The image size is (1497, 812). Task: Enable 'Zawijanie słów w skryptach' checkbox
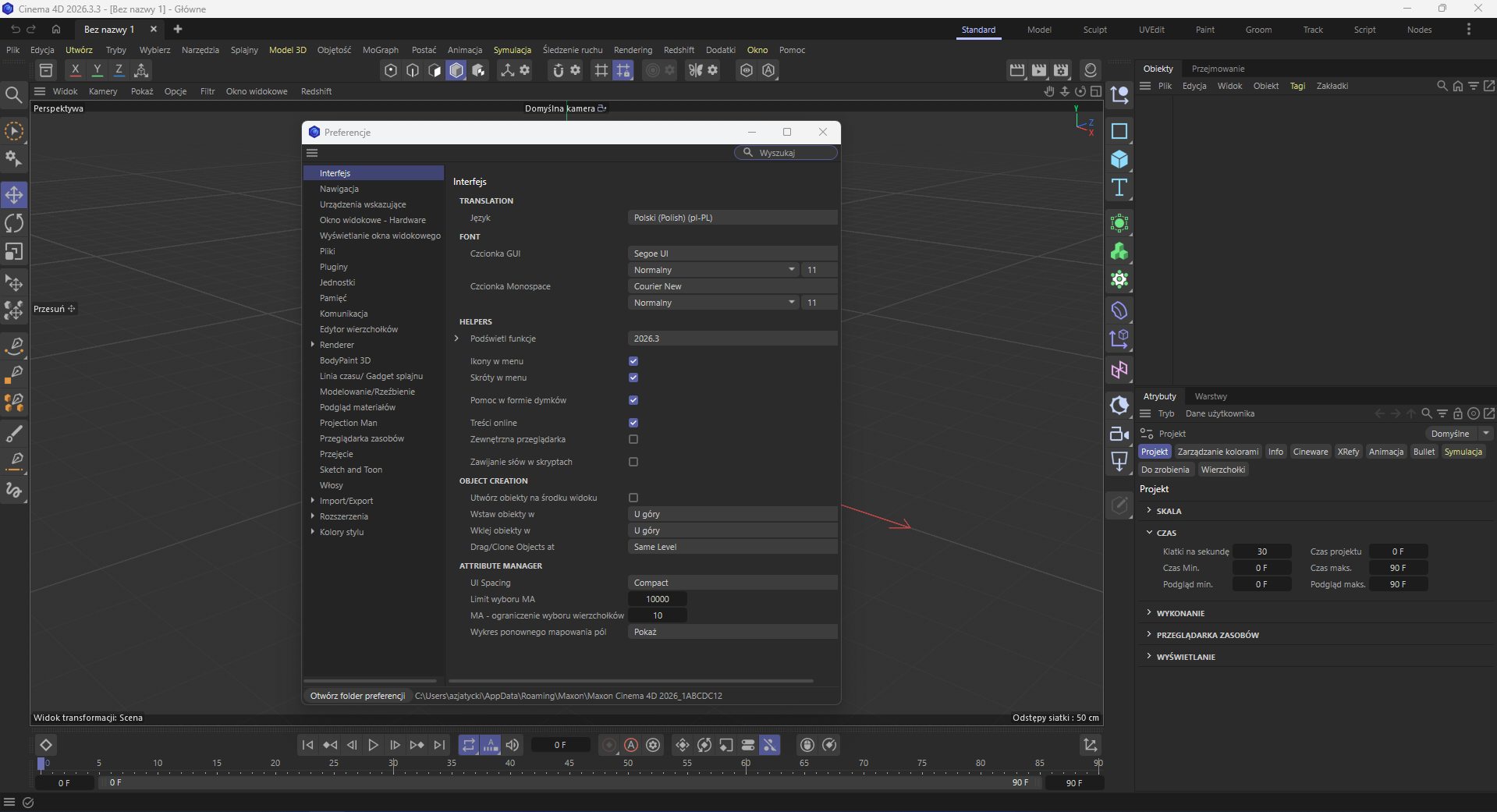coord(633,462)
